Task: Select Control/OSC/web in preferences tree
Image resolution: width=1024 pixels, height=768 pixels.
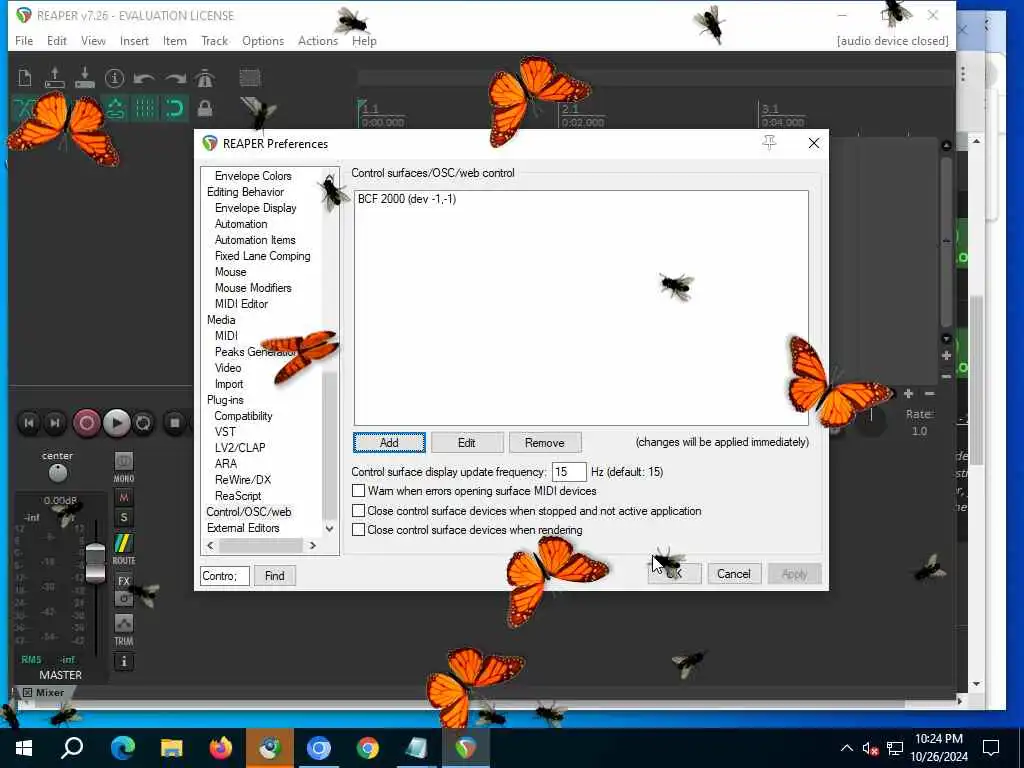Action: (249, 512)
